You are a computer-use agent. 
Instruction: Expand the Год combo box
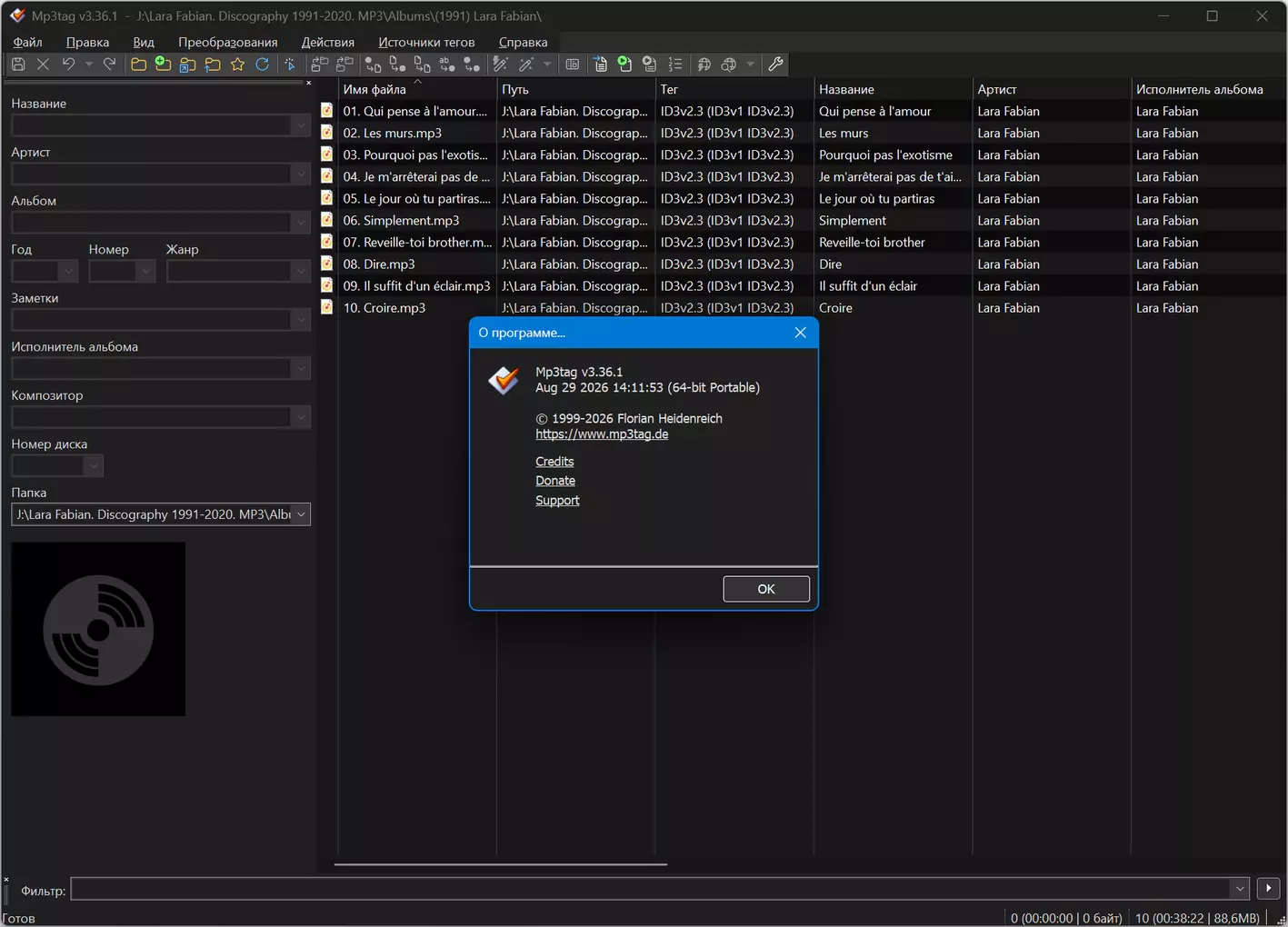click(x=67, y=271)
